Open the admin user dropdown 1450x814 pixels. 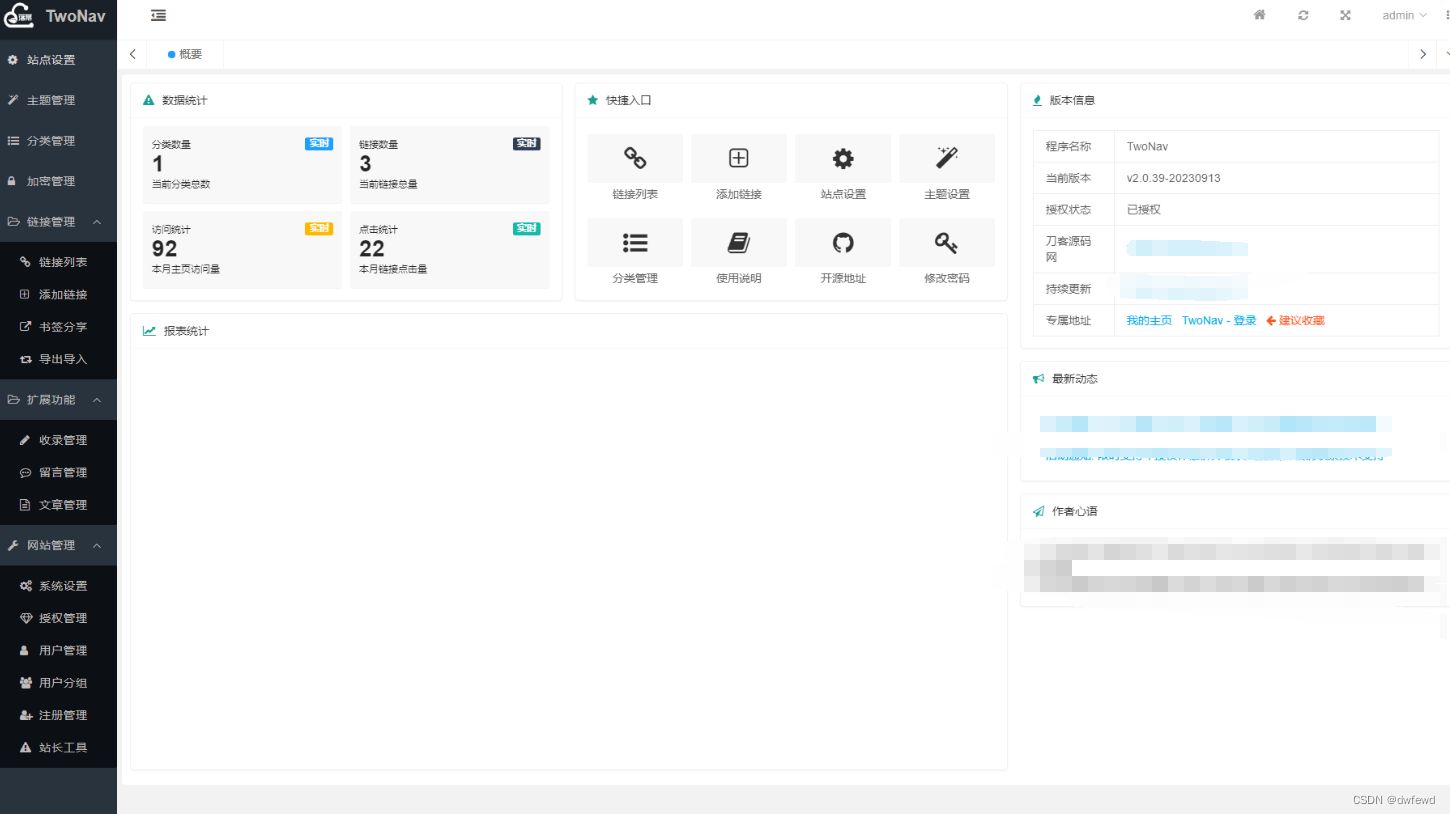(x=1404, y=15)
